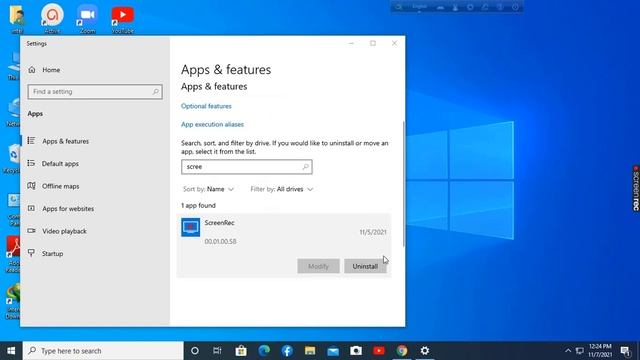Click Video playback camera icon
Screen dimensions: 640x360
point(31,231)
